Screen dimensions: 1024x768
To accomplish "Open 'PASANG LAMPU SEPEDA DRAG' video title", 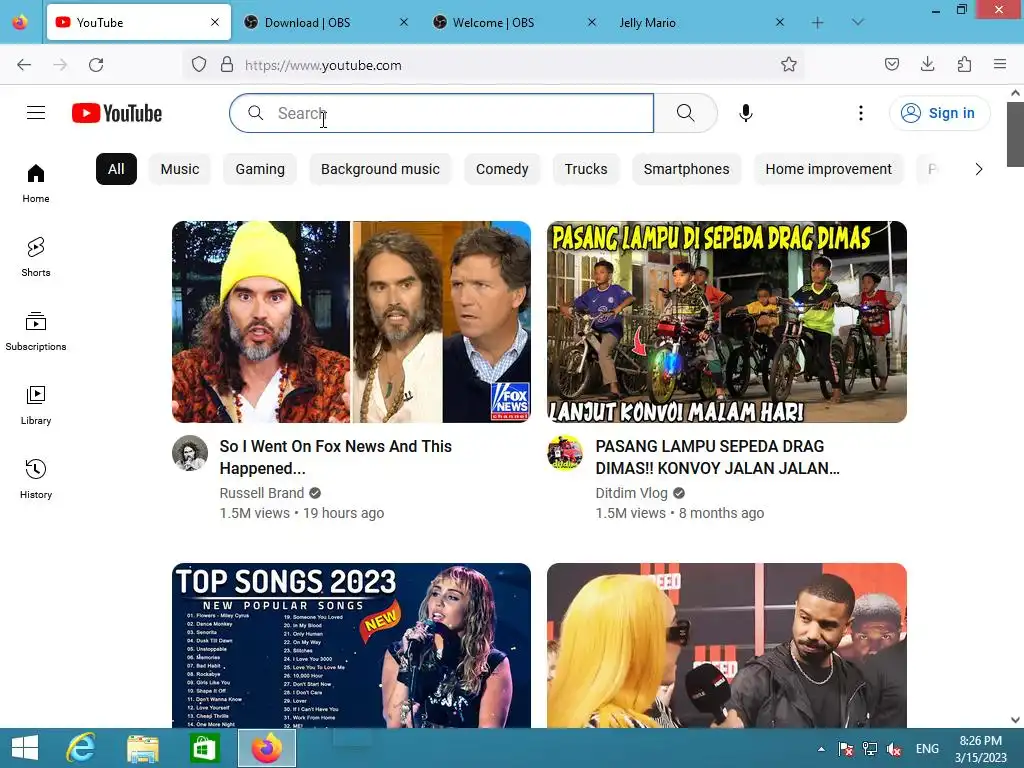I will click(718, 457).
